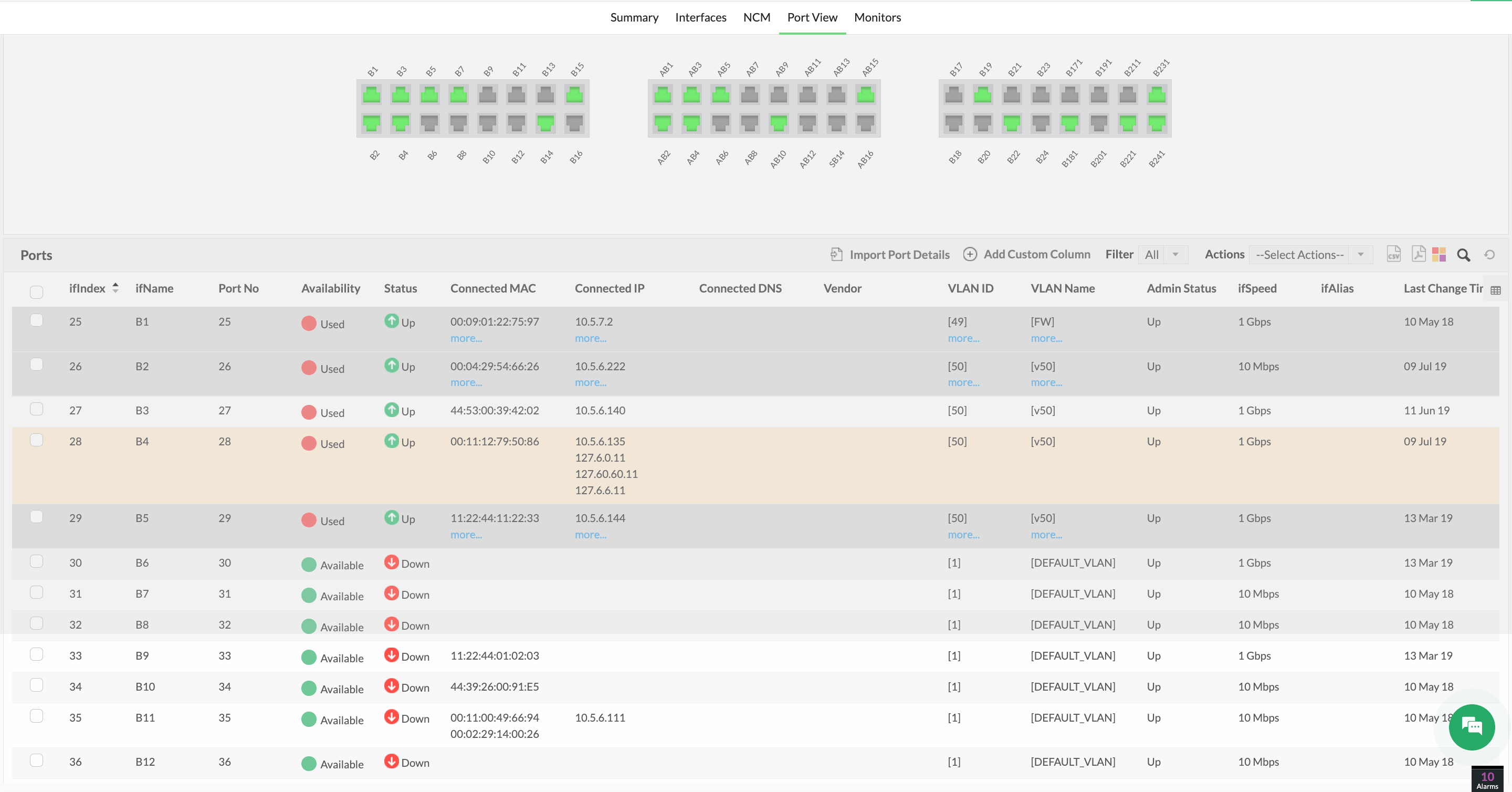This screenshot has width=1512, height=792.
Task: Open the live chat bubble
Action: (1472, 727)
